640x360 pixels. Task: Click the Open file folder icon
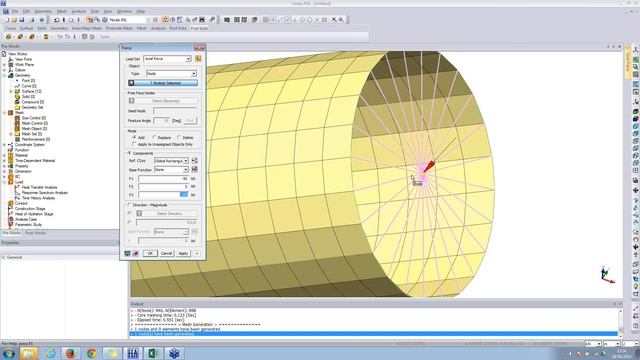coord(14,20)
